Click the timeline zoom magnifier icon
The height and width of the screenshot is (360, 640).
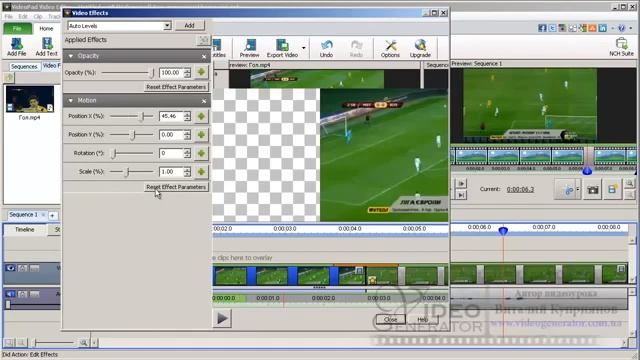(83, 343)
